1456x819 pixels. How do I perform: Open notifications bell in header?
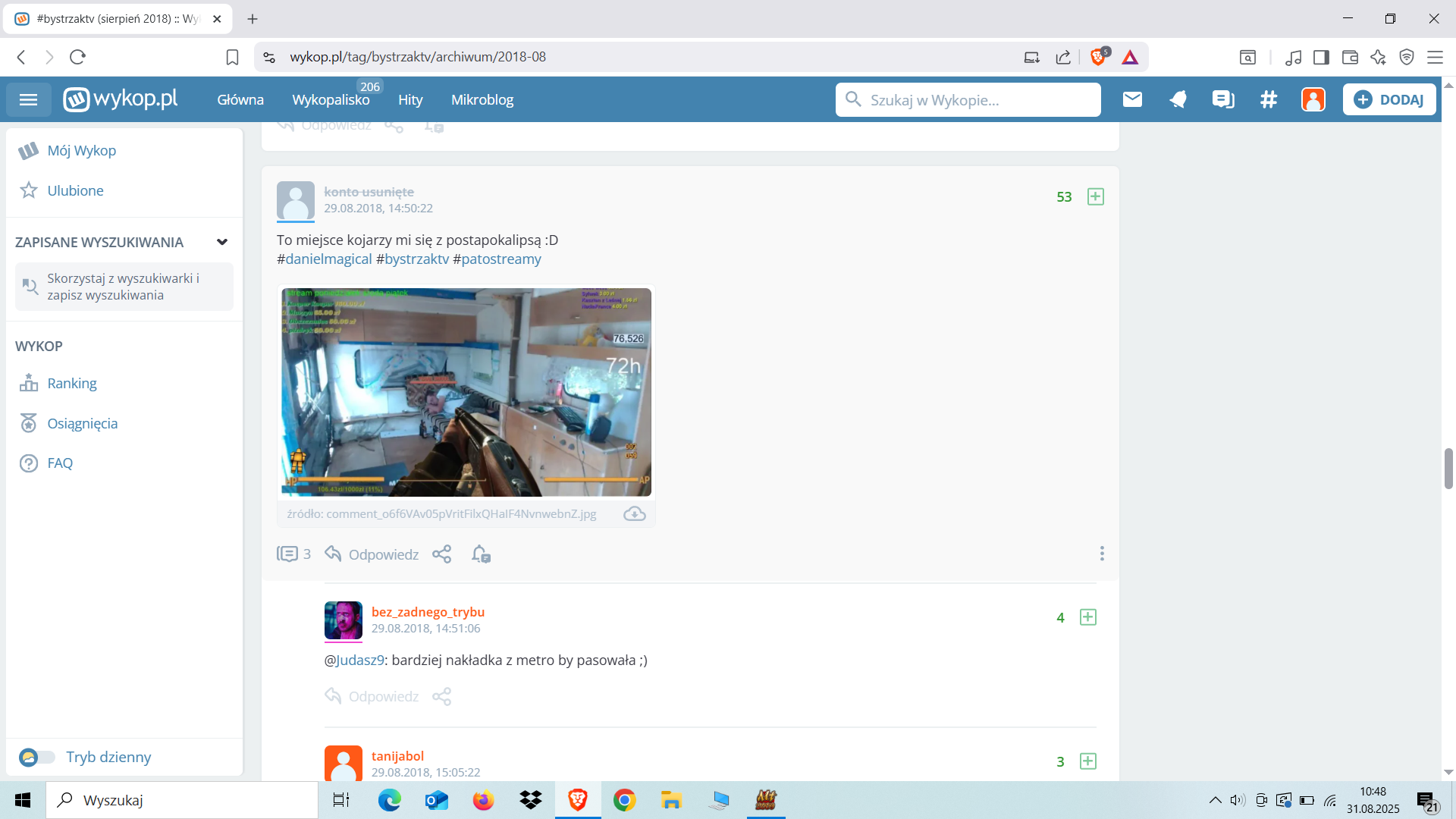click(x=1178, y=99)
